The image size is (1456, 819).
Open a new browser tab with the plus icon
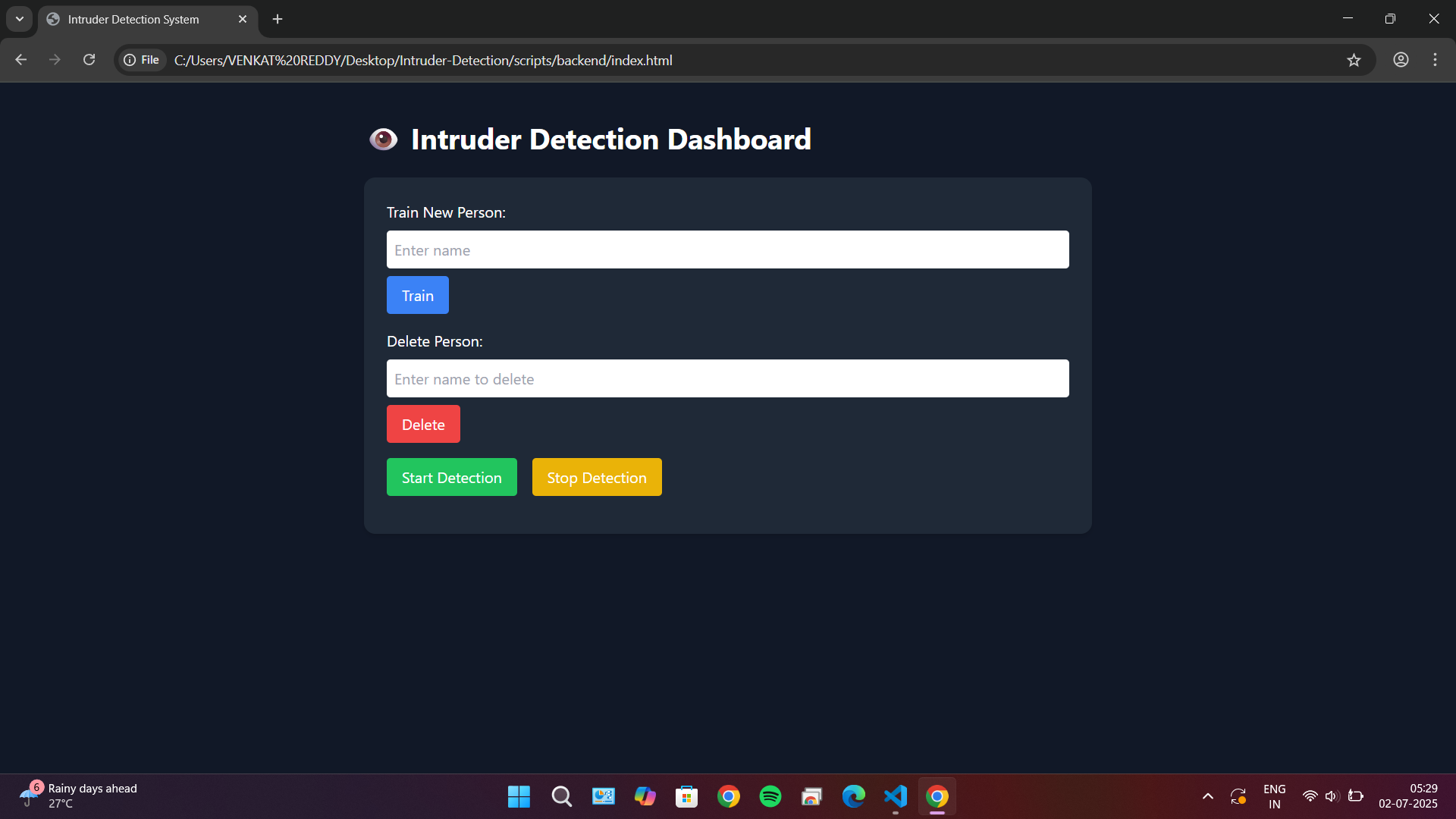pos(277,19)
